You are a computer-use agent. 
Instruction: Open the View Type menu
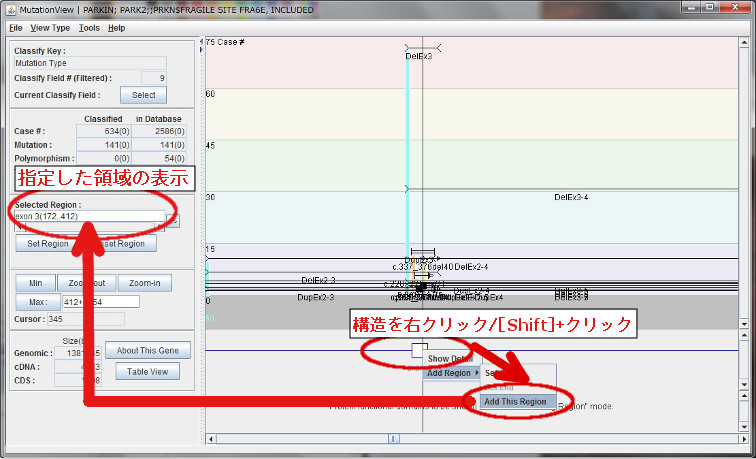(x=50, y=28)
